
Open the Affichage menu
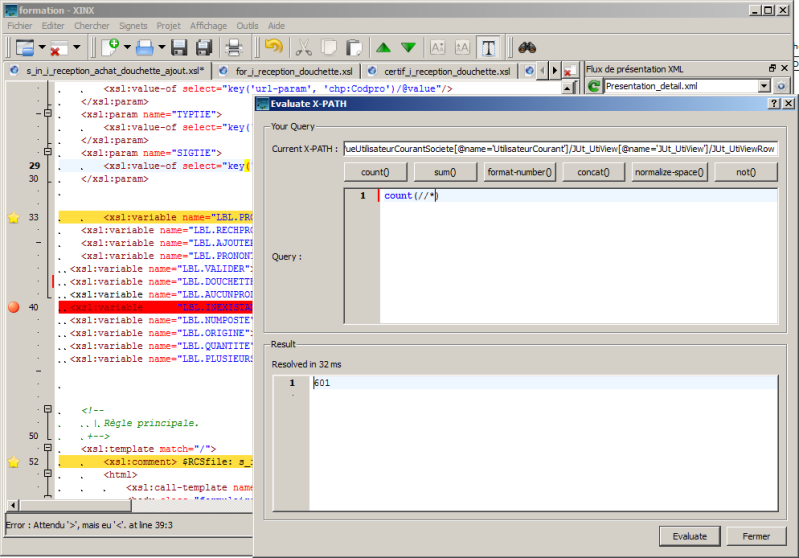click(x=208, y=26)
